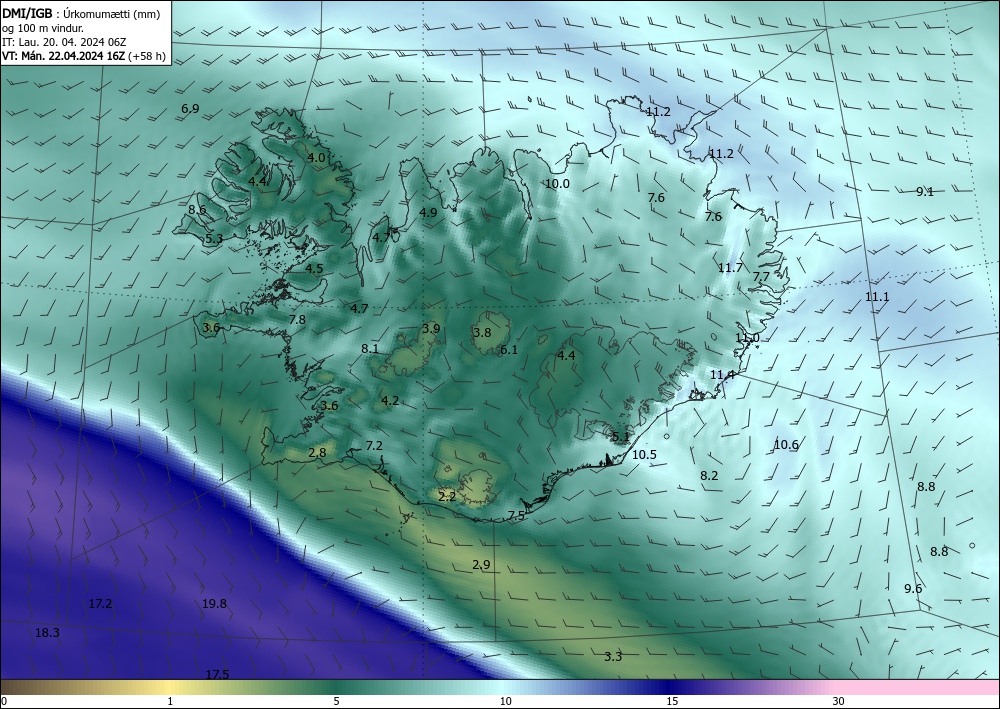Click the color scale label "0"
Viewport: 1000px width, 709px height.
pos(4,701)
